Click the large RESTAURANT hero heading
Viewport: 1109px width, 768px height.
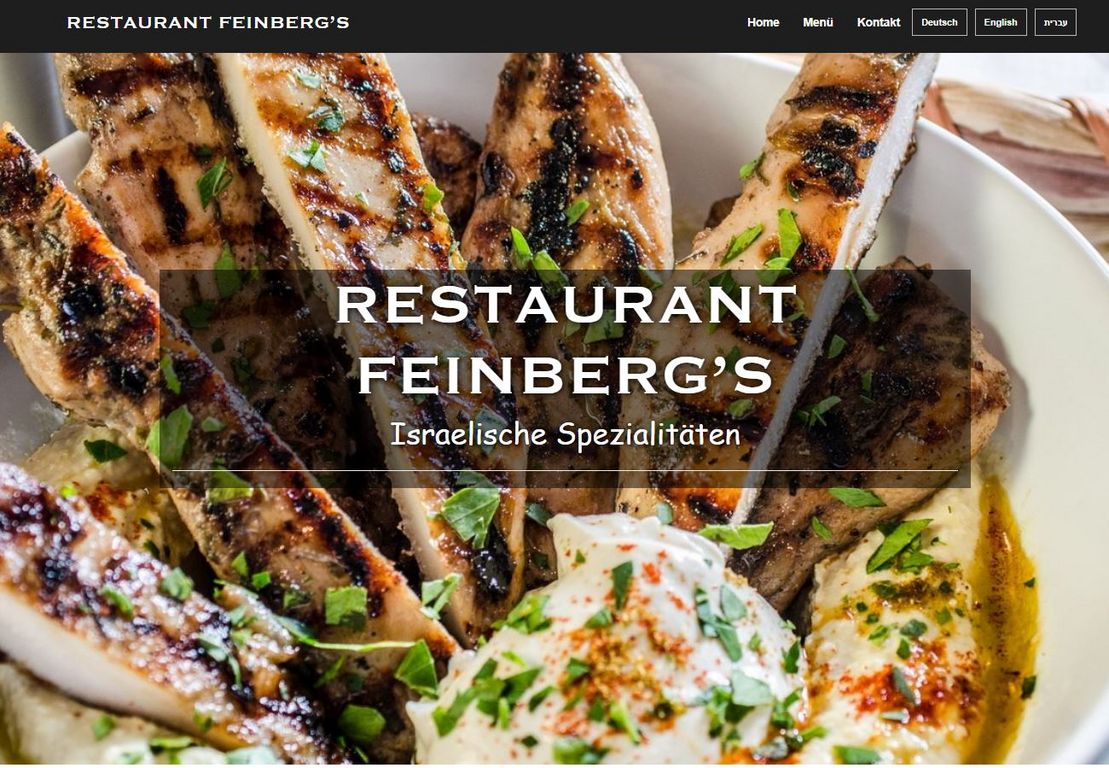(x=567, y=305)
